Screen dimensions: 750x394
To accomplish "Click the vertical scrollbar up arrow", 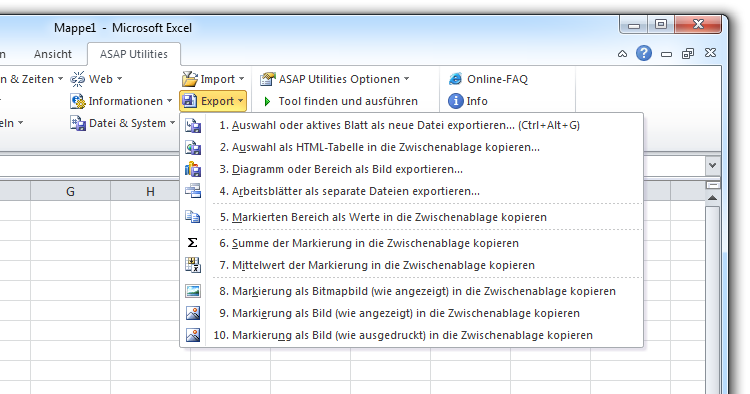I will [x=713, y=198].
